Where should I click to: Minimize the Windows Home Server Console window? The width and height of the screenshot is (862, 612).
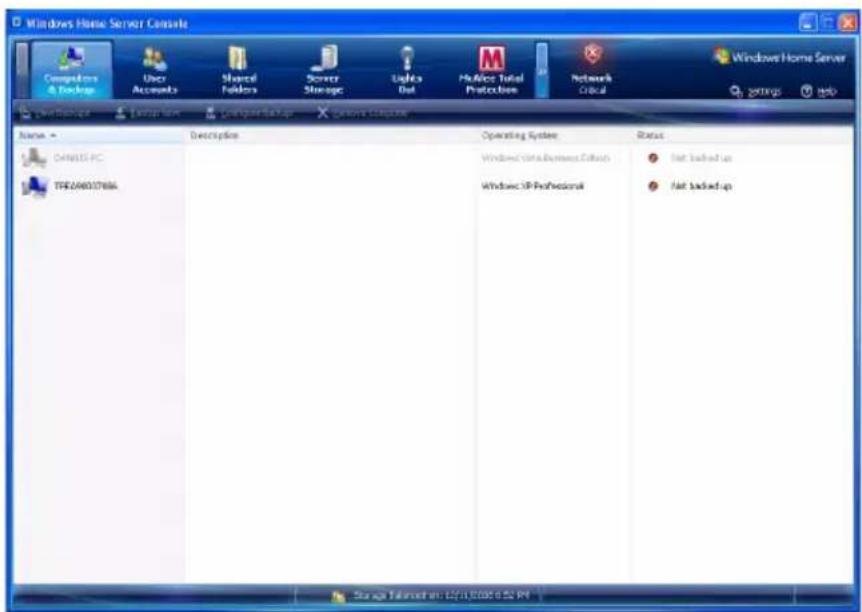click(x=808, y=23)
